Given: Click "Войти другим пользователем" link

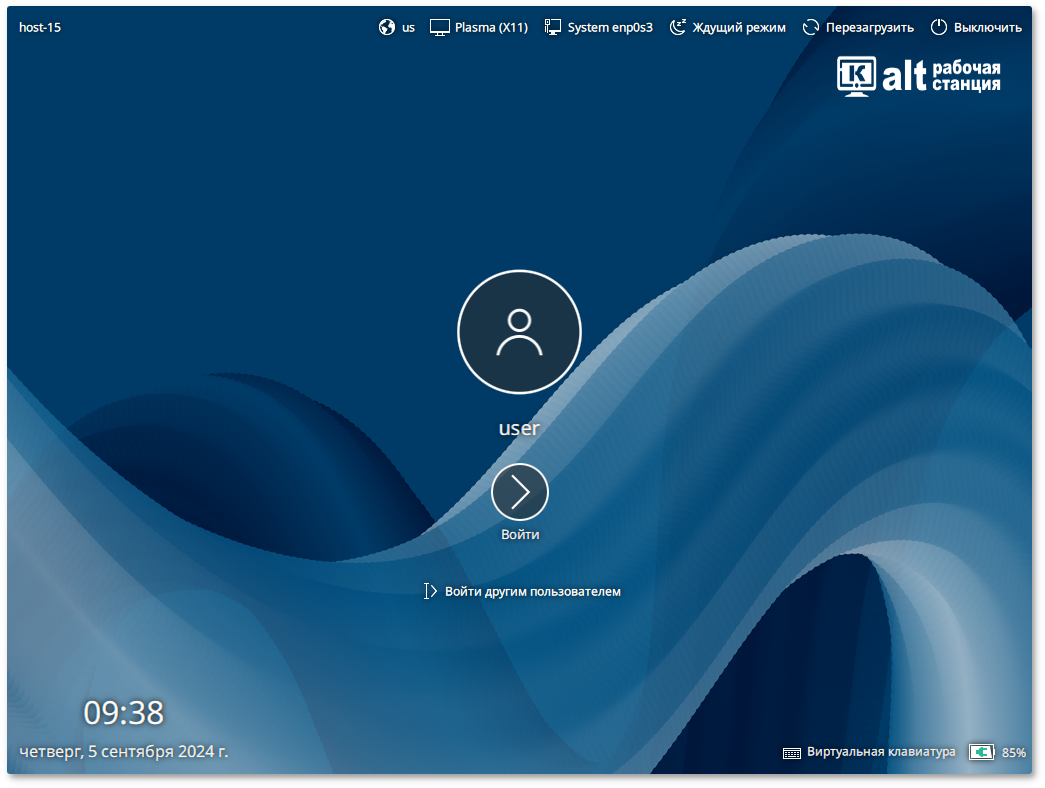Looking at the screenshot, I should pos(532,592).
